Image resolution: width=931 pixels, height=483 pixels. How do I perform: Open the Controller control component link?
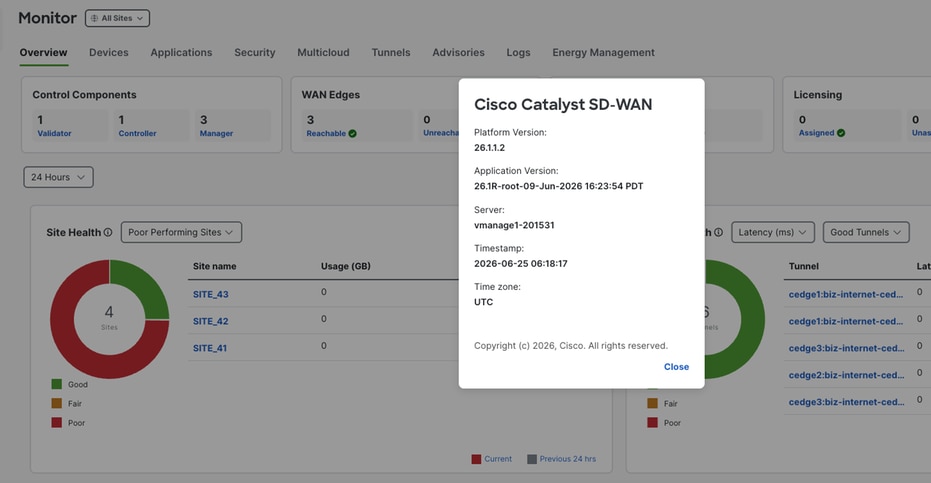click(137, 134)
